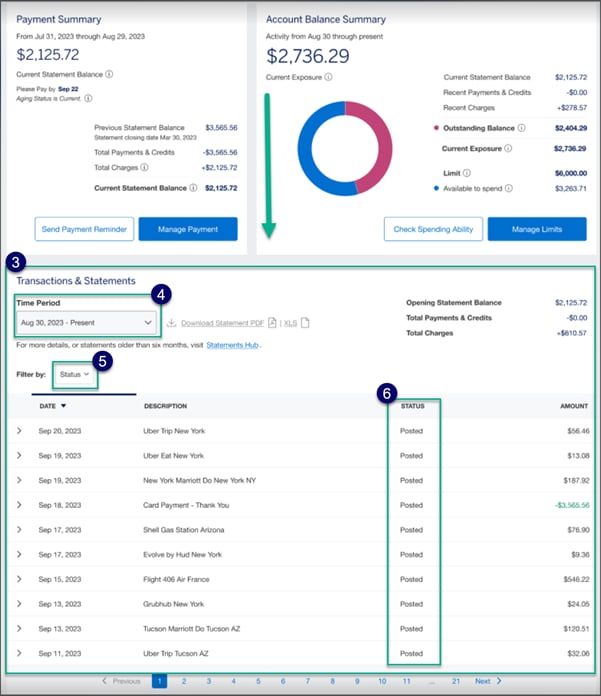Click info icon beside Current Exposure heading
Image resolution: width=601 pixels, height=696 pixels.
pos(329,76)
